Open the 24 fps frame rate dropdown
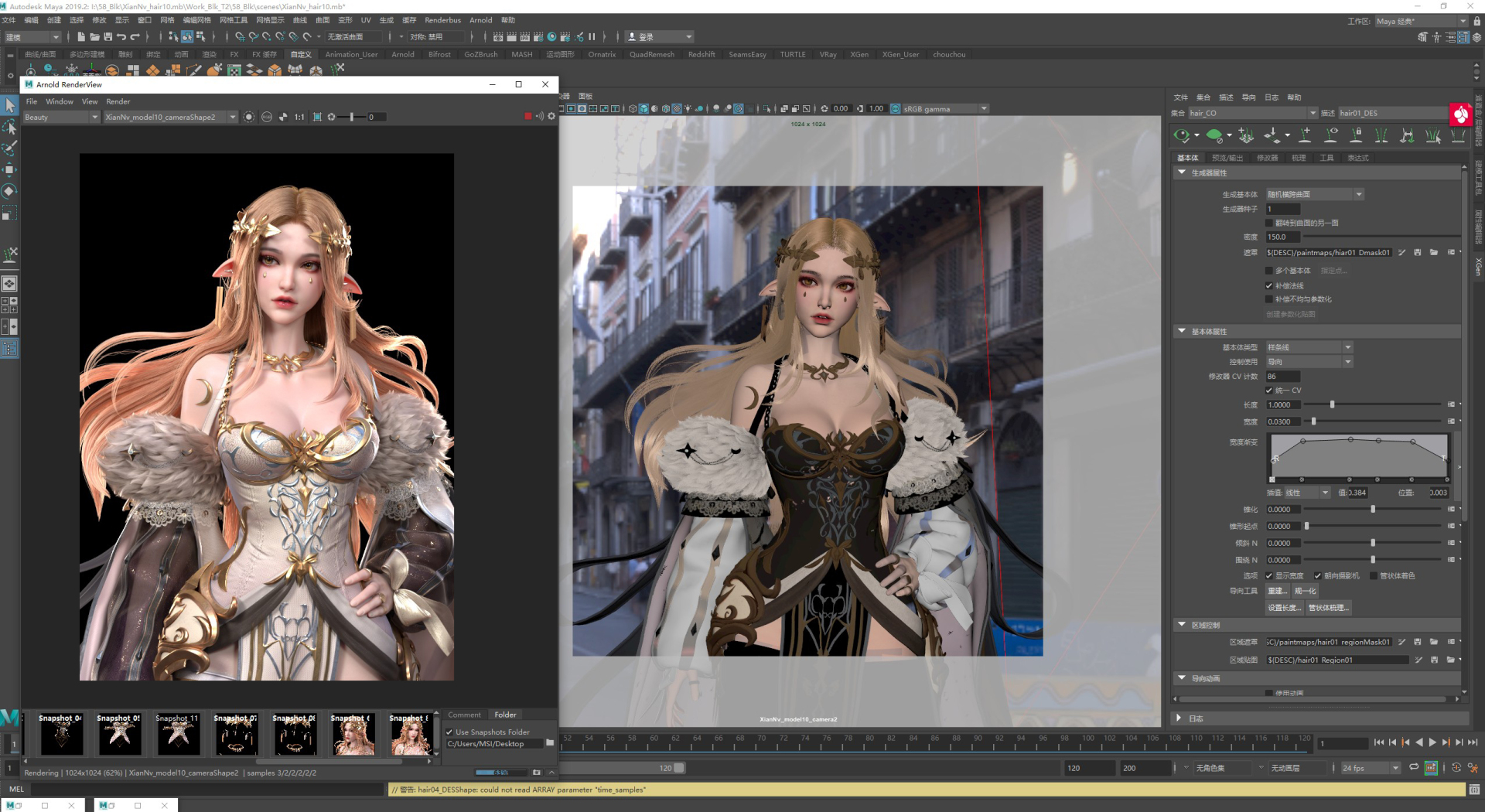1485x812 pixels. [x=1371, y=768]
